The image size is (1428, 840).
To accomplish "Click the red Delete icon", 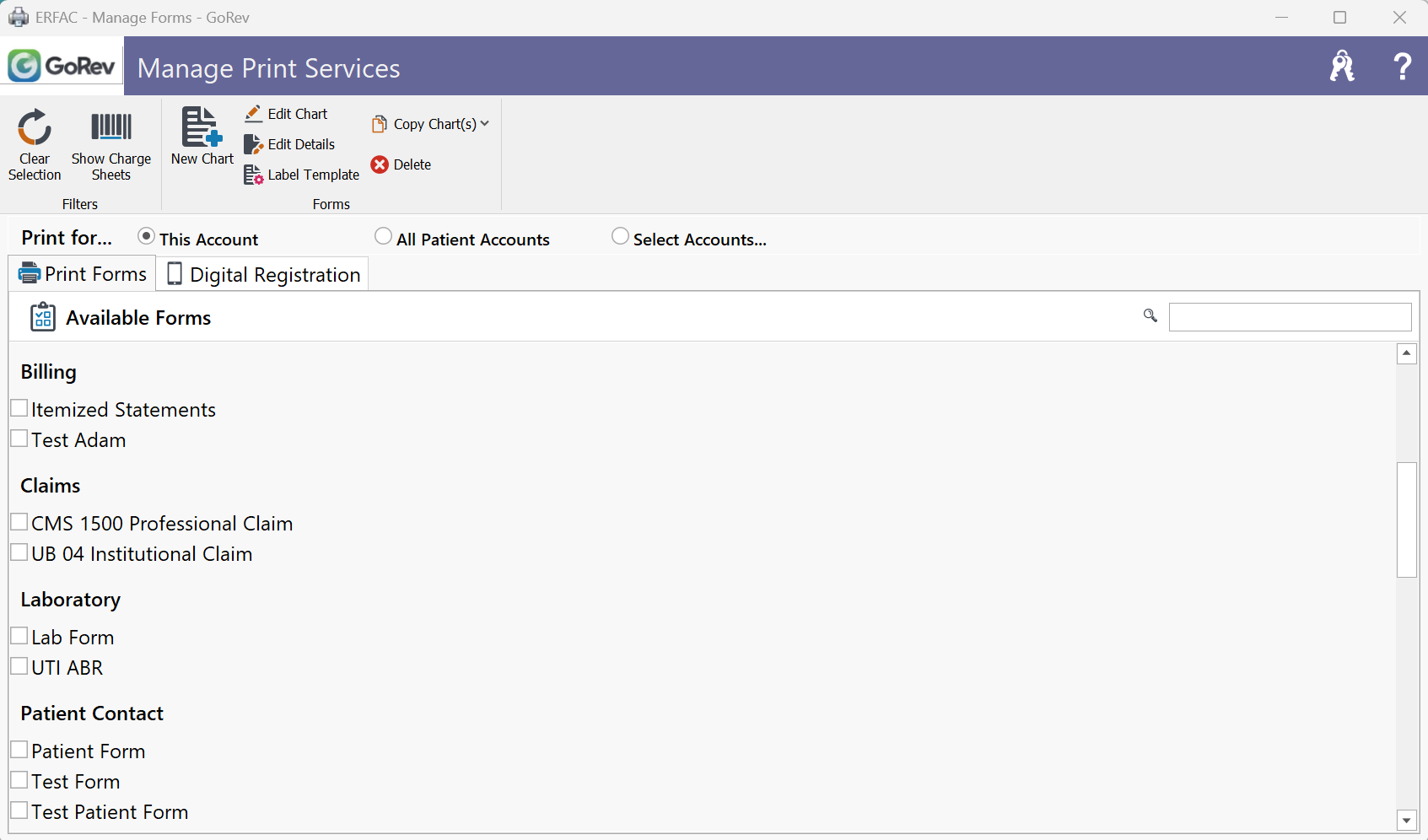I will click(380, 164).
